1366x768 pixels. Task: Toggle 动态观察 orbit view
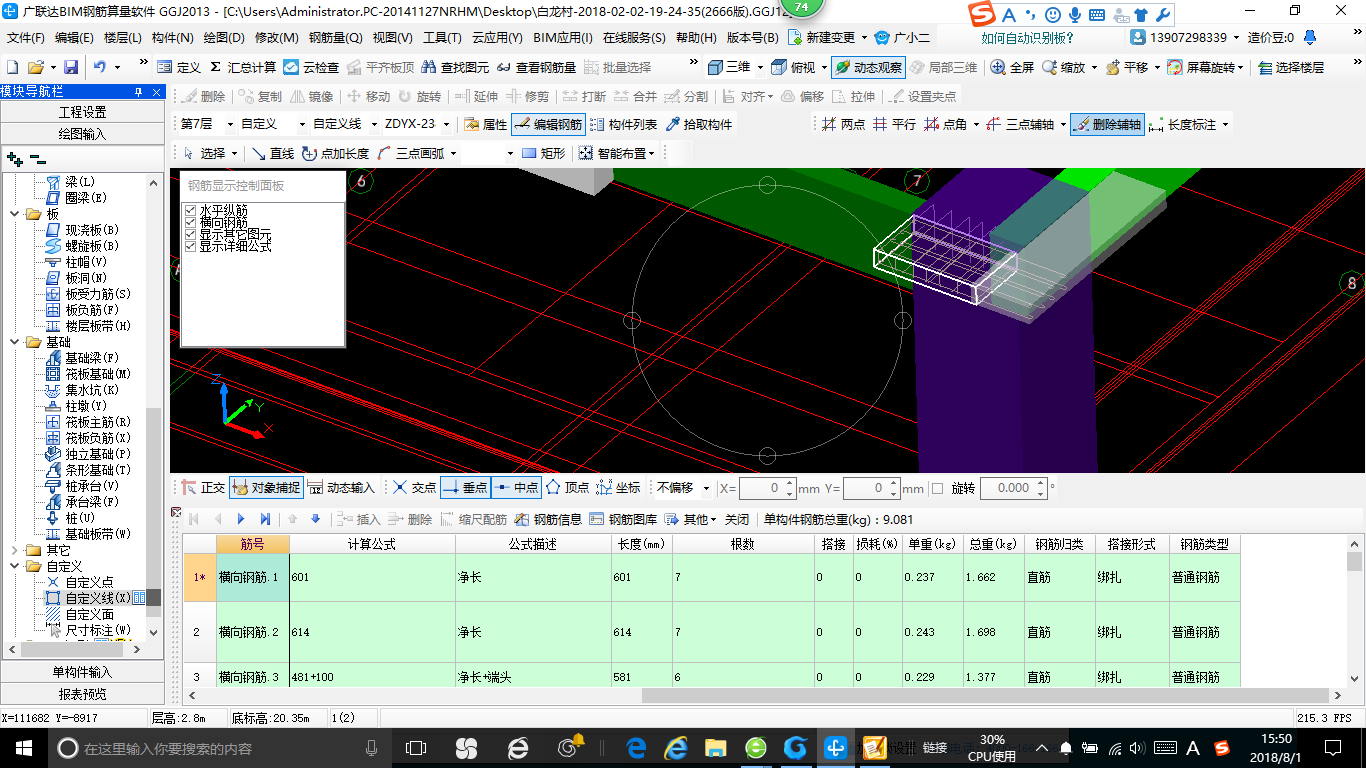[868, 67]
